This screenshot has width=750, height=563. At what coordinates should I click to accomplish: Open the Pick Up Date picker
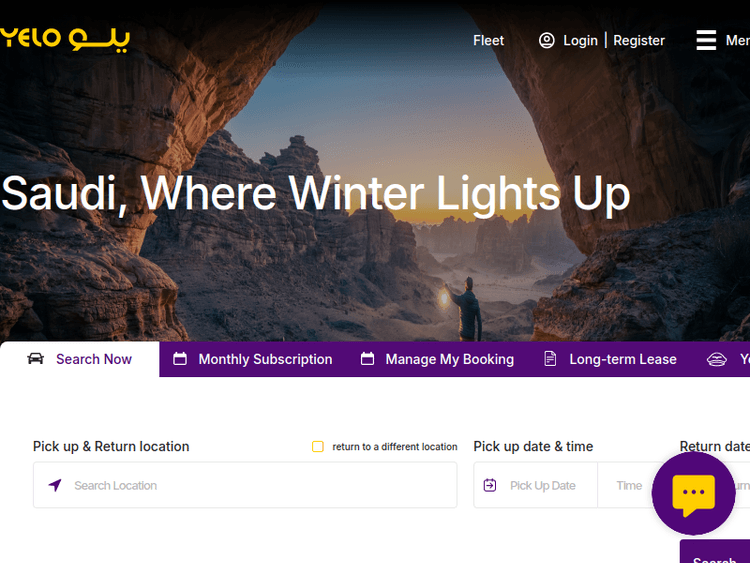[x=536, y=486]
